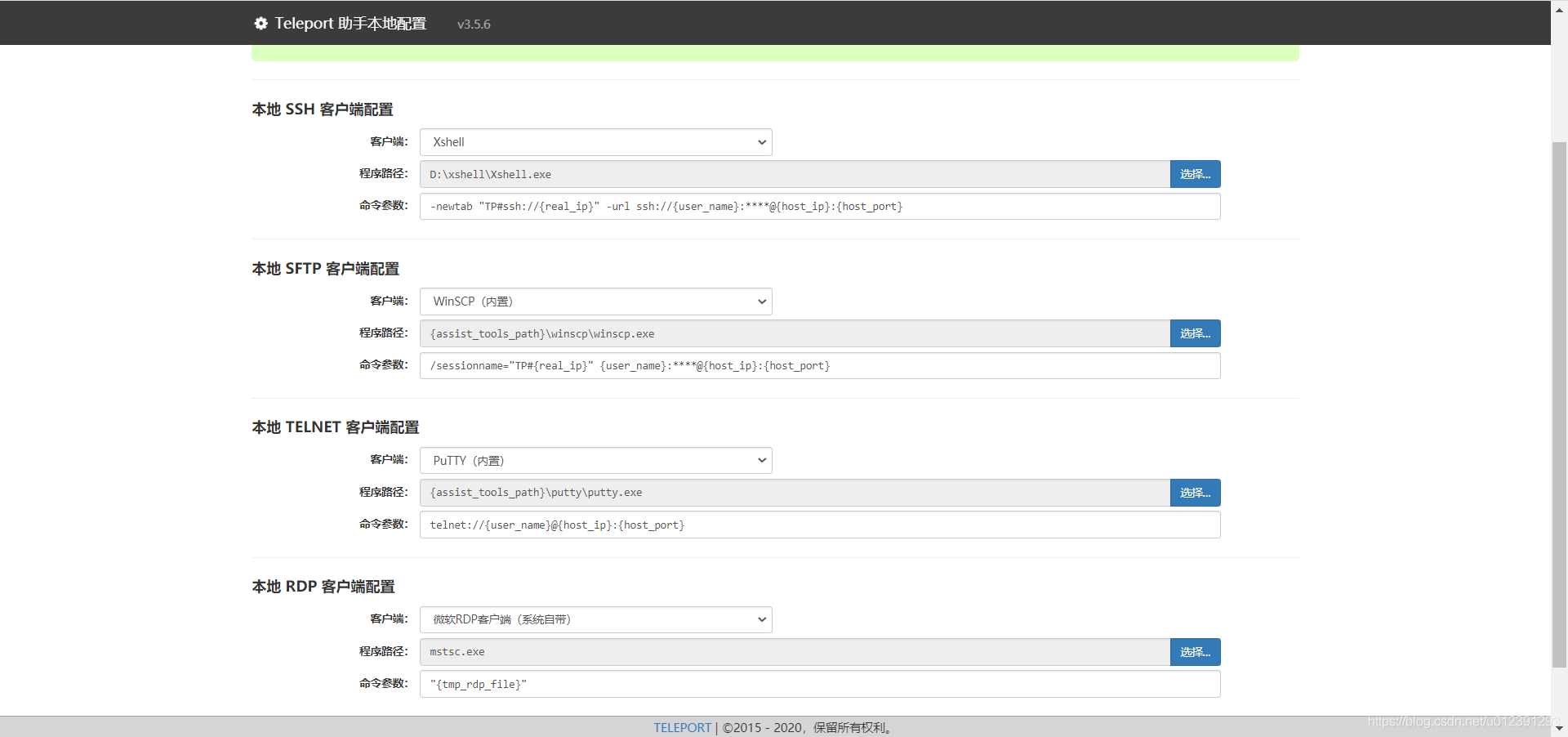Click 选择 button for winscp.exe path
This screenshot has height=737, width=1568.
click(x=1195, y=333)
